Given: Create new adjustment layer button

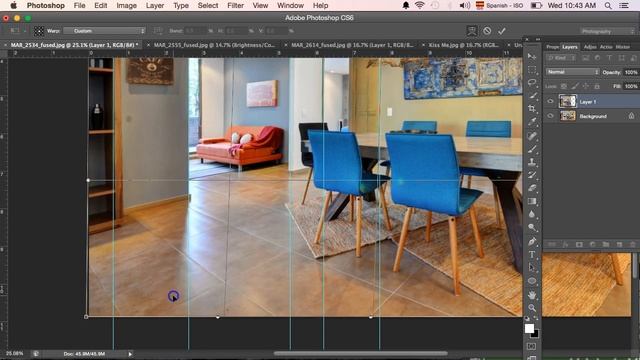Looking at the screenshot, I should click(592, 244).
